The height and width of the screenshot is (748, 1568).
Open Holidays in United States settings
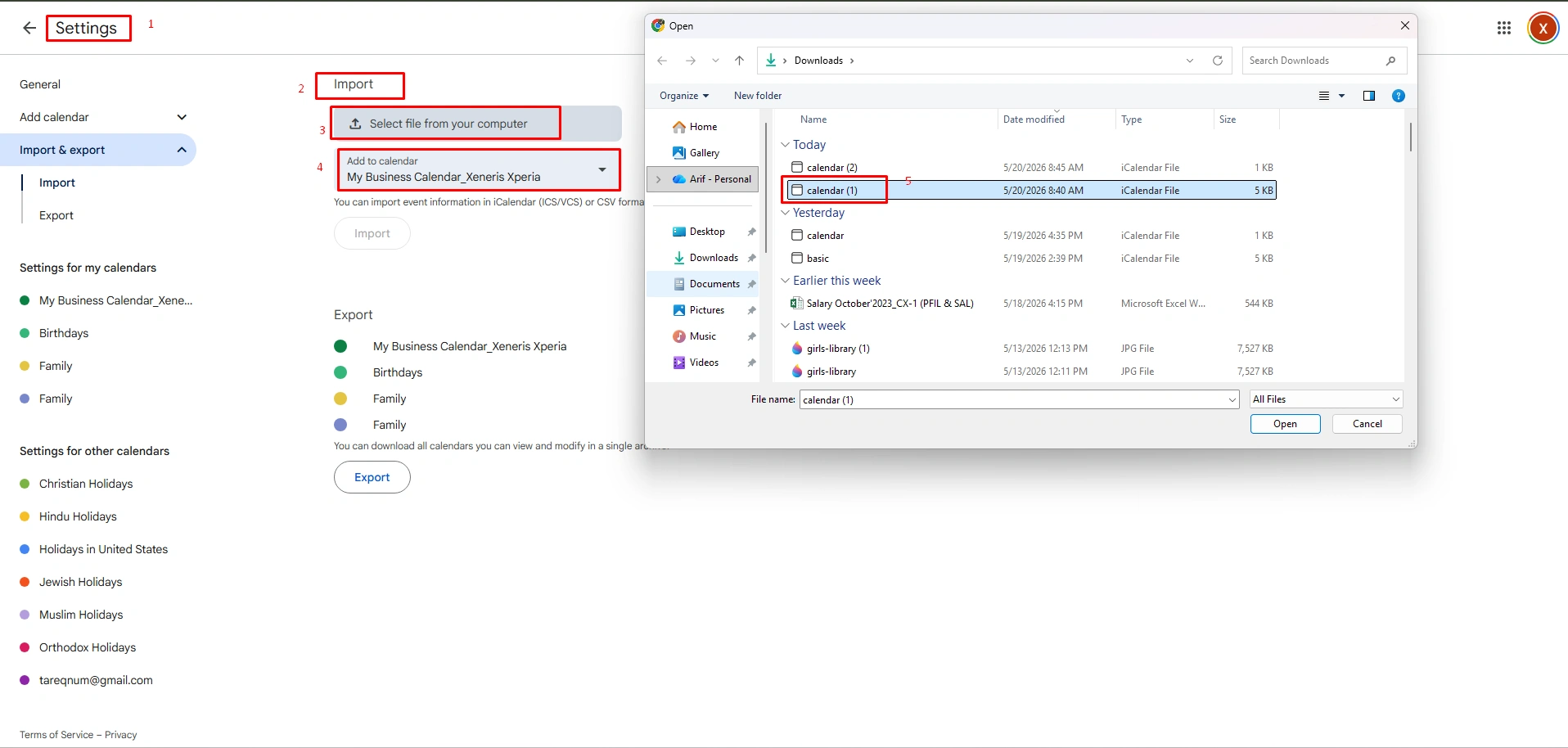(103, 549)
